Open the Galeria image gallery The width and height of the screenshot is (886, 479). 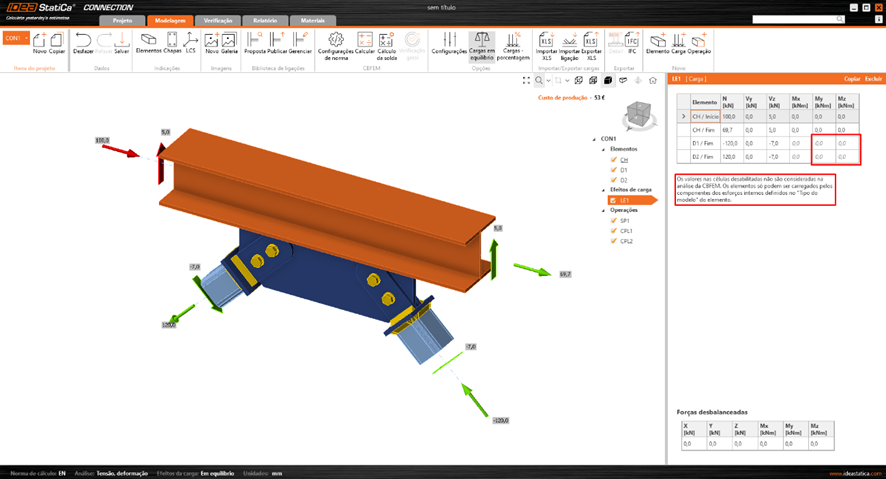pos(229,43)
